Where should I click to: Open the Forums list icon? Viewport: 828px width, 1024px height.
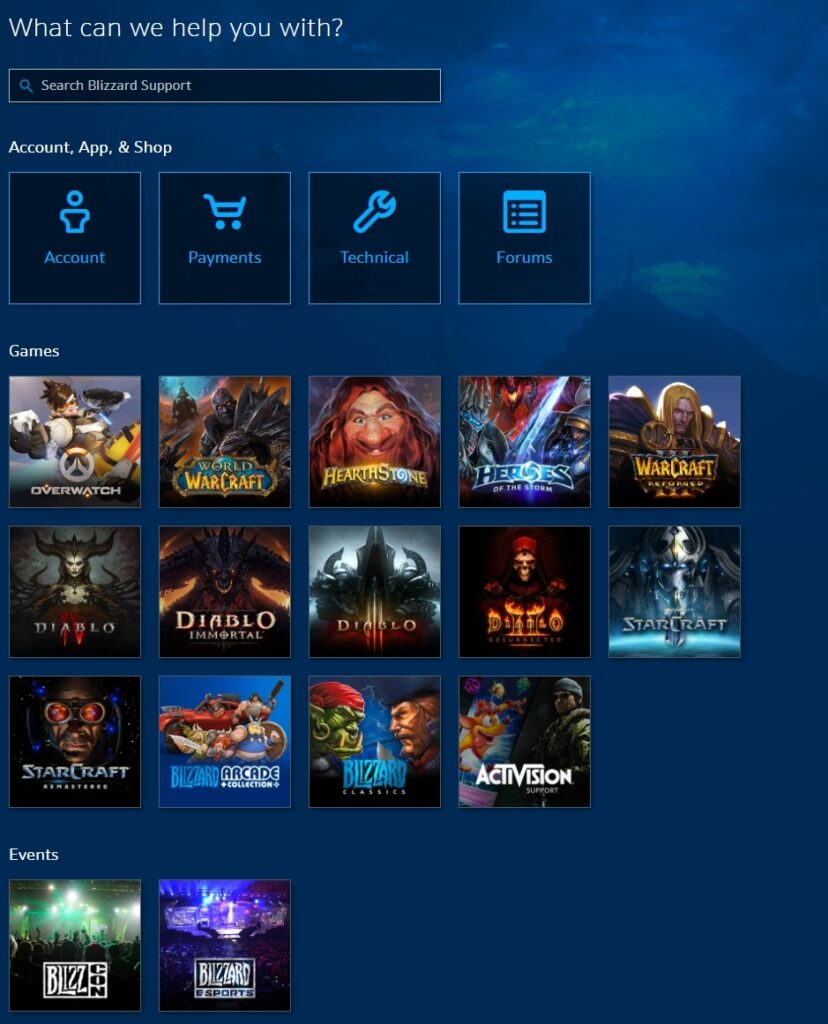[x=524, y=212]
